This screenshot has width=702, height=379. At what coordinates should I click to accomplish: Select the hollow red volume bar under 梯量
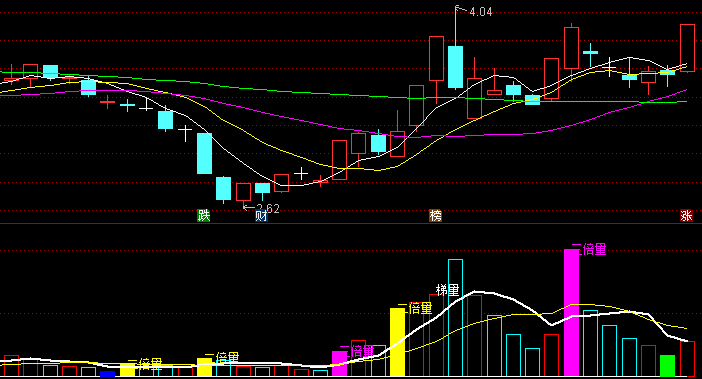pyautogui.click(x=436, y=335)
